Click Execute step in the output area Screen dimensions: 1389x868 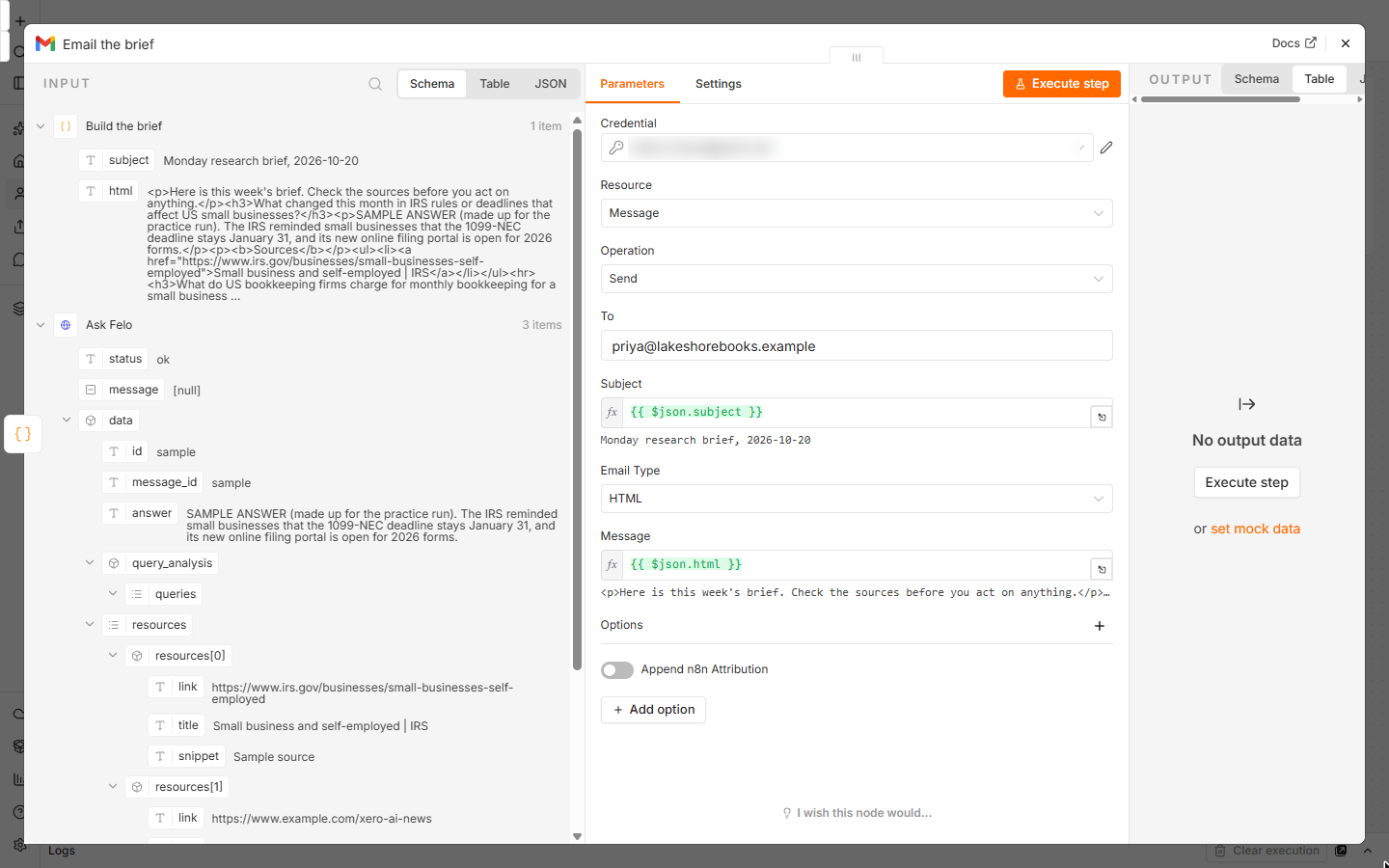click(x=1246, y=482)
